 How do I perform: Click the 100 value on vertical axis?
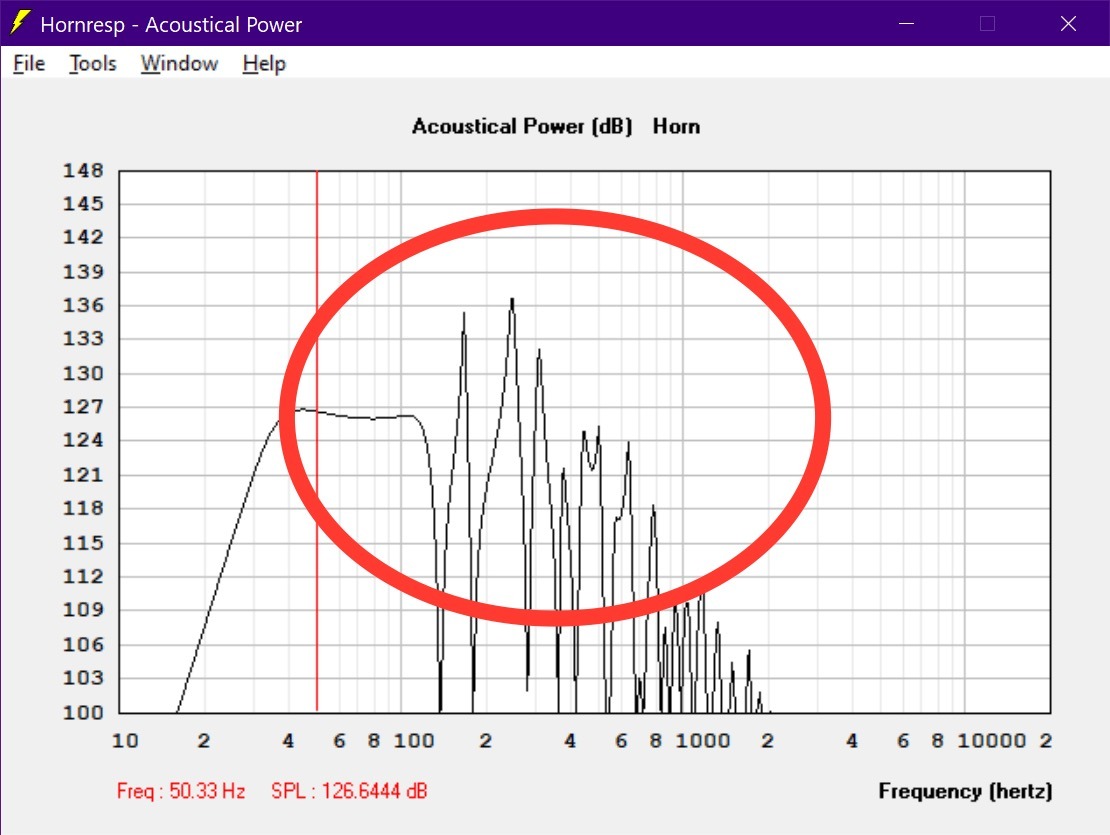[x=83, y=713]
